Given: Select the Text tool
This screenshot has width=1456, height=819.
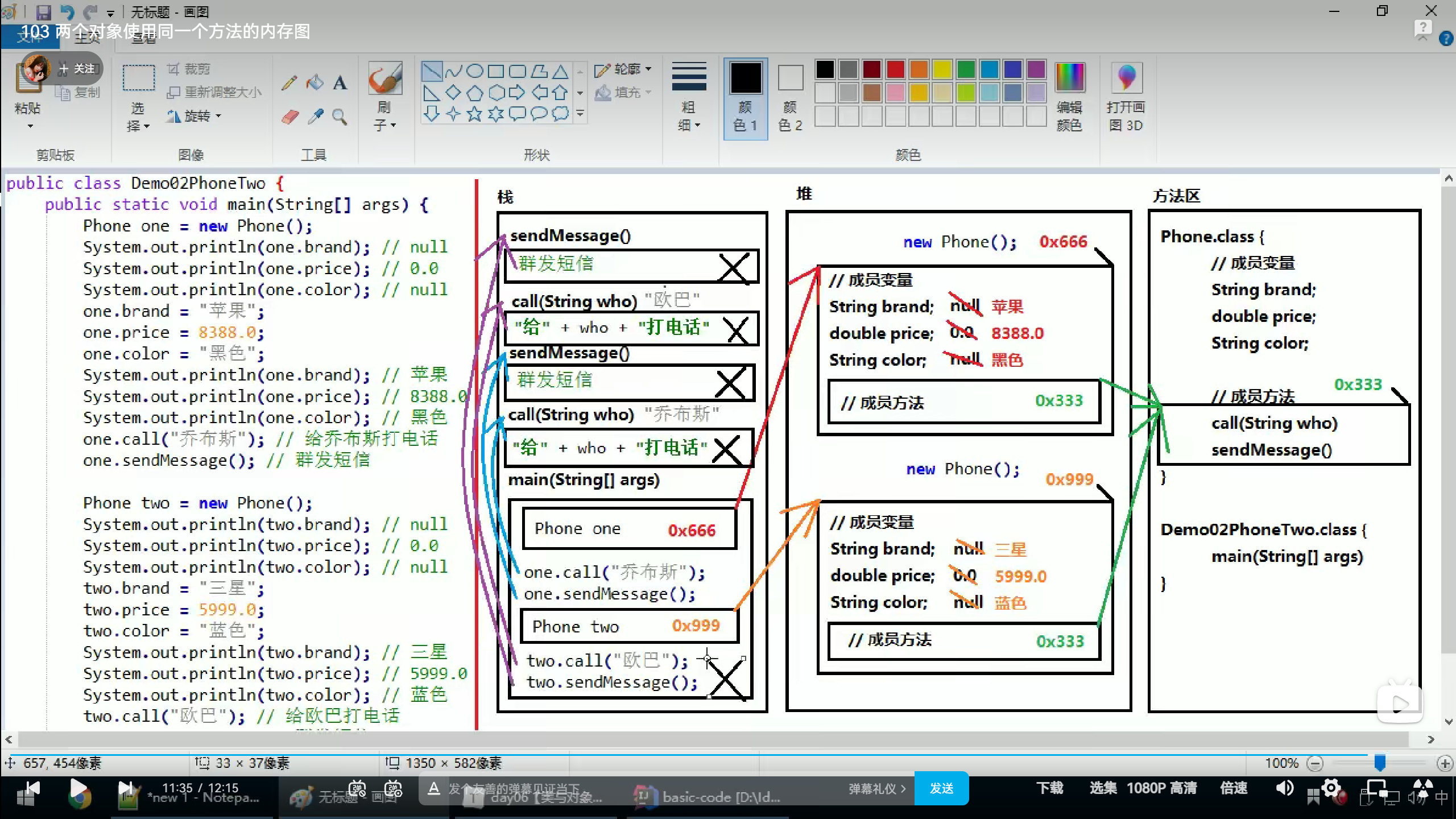Looking at the screenshot, I should (340, 83).
